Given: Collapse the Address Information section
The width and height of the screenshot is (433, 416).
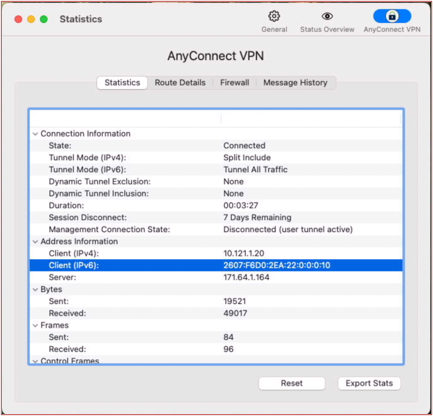Looking at the screenshot, I should [x=35, y=242].
